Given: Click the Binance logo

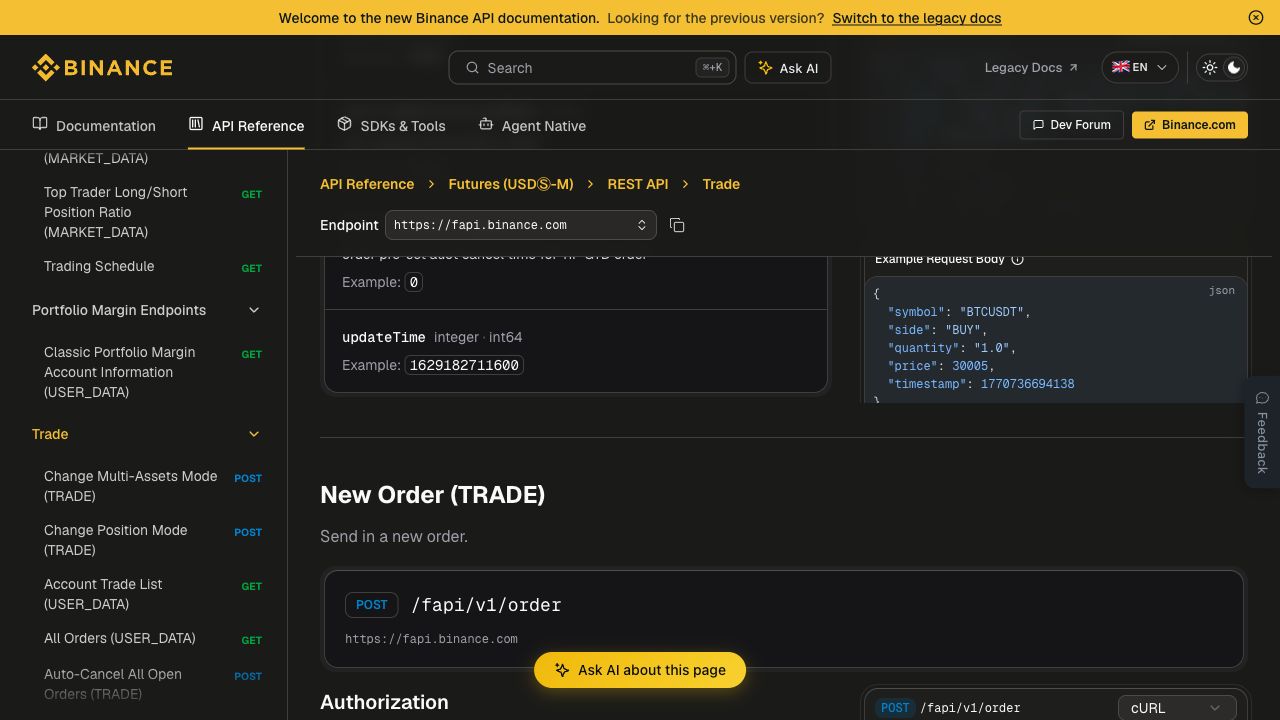Looking at the screenshot, I should pos(102,67).
